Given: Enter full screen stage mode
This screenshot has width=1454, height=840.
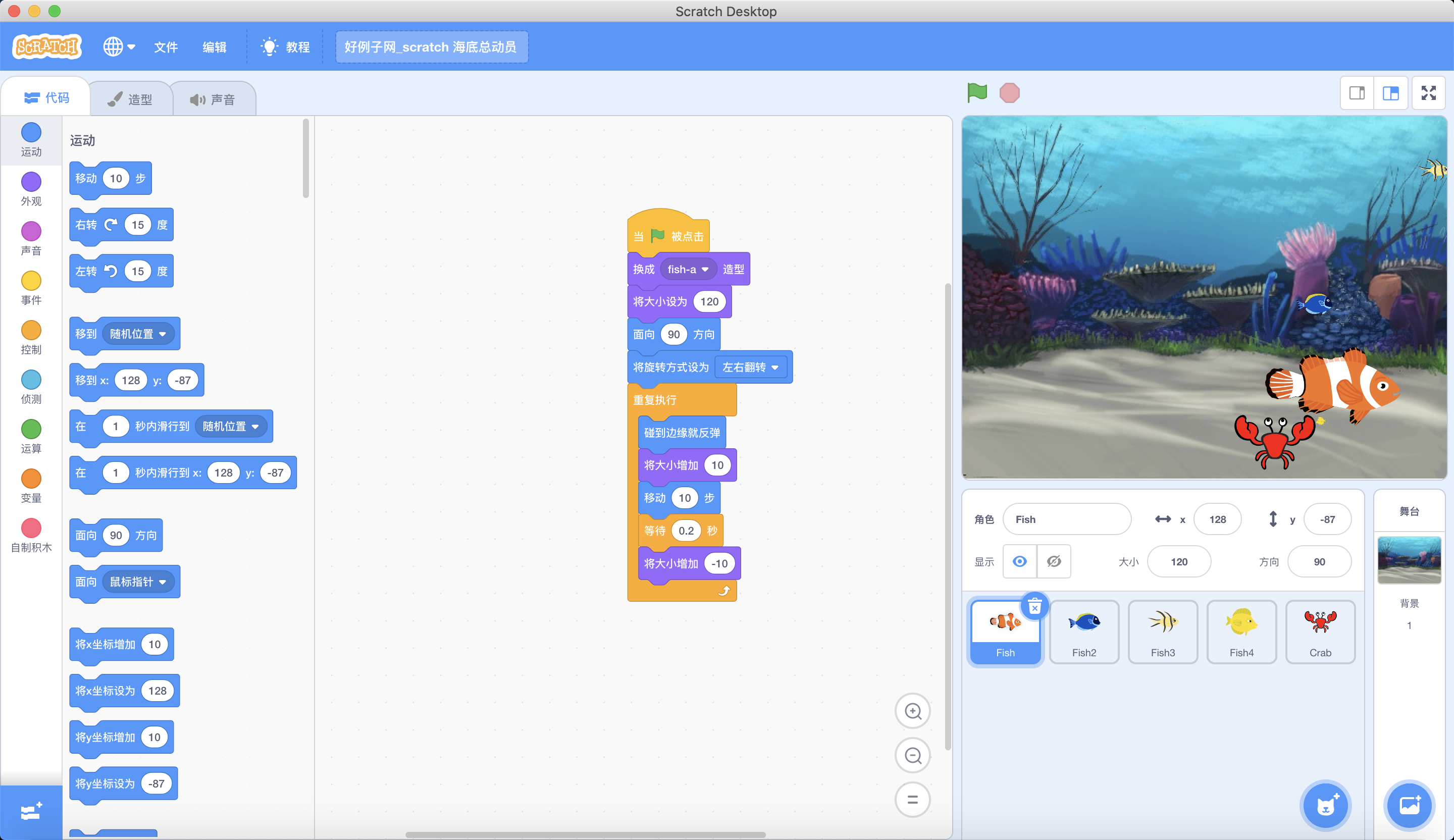Looking at the screenshot, I should click(1429, 93).
